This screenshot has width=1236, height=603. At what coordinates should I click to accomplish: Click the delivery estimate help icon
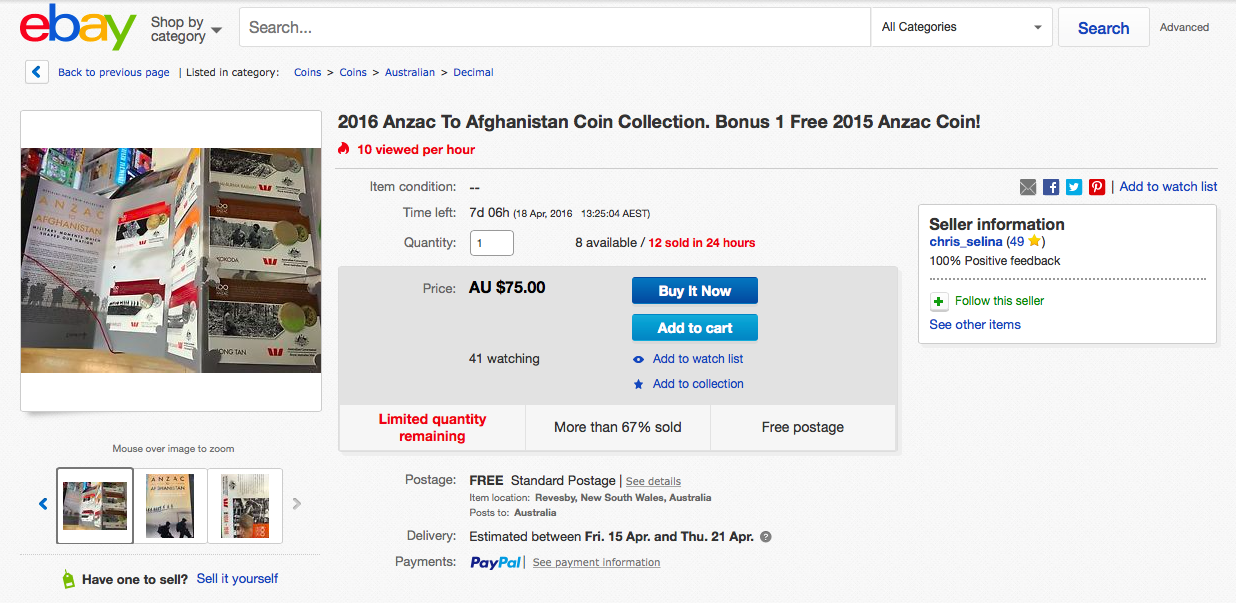pyautogui.click(x=766, y=537)
